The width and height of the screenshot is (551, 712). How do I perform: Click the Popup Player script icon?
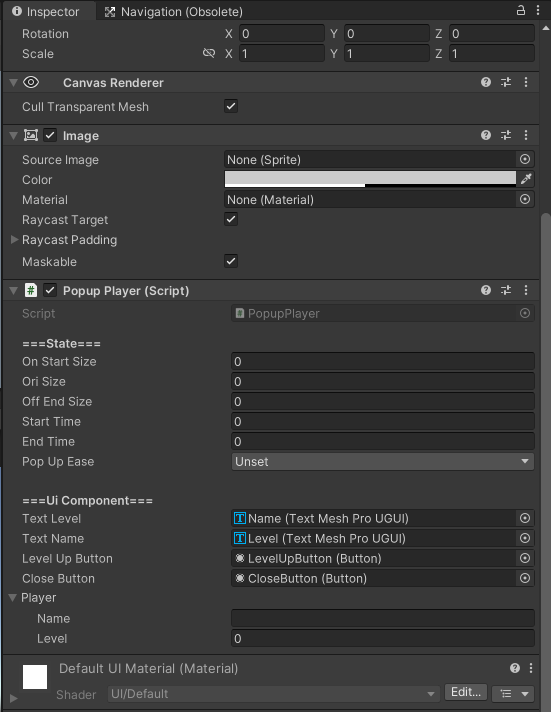point(31,290)
